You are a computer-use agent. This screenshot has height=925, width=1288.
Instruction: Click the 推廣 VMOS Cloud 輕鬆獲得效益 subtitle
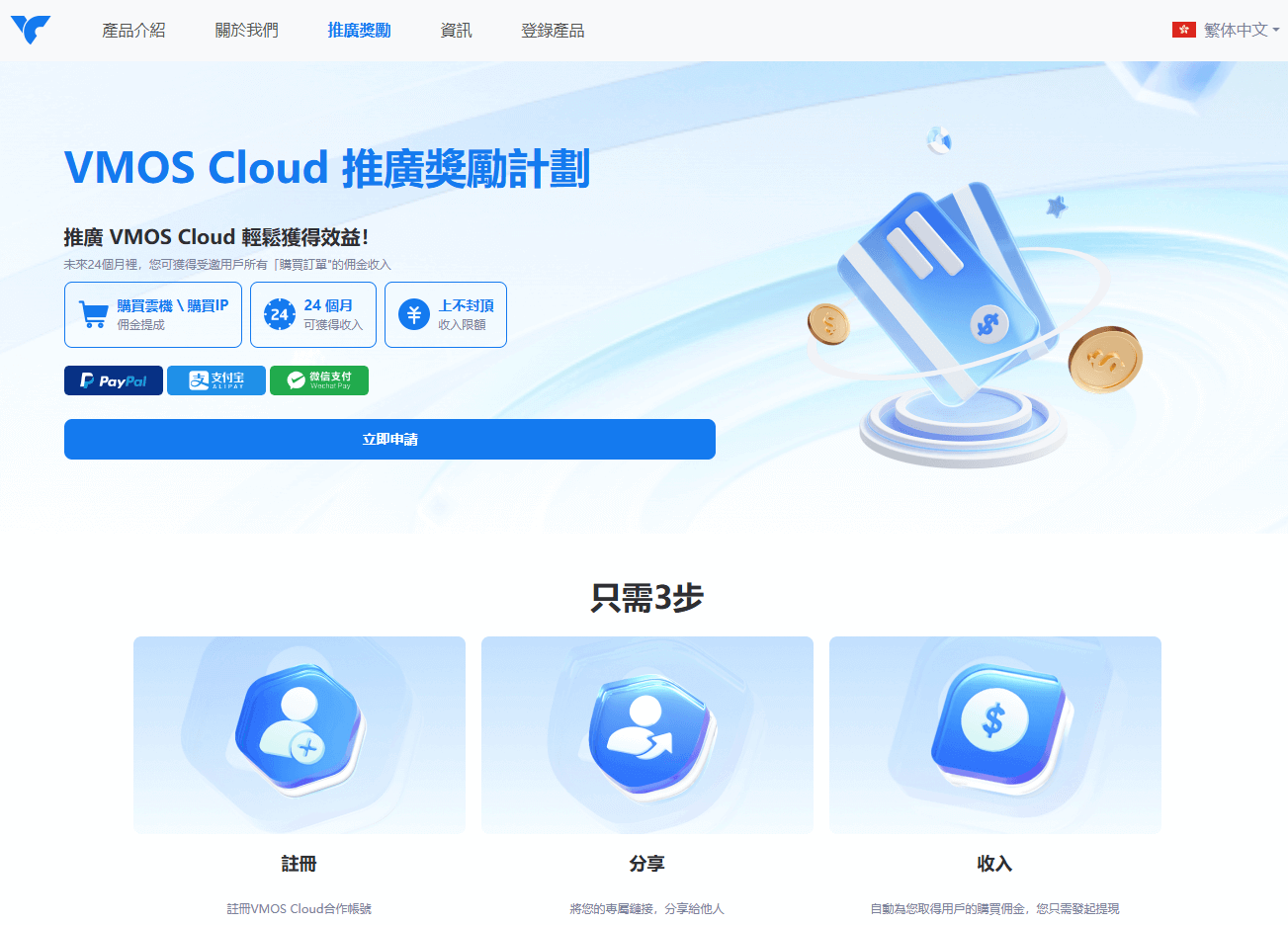[x=216, y=237]
